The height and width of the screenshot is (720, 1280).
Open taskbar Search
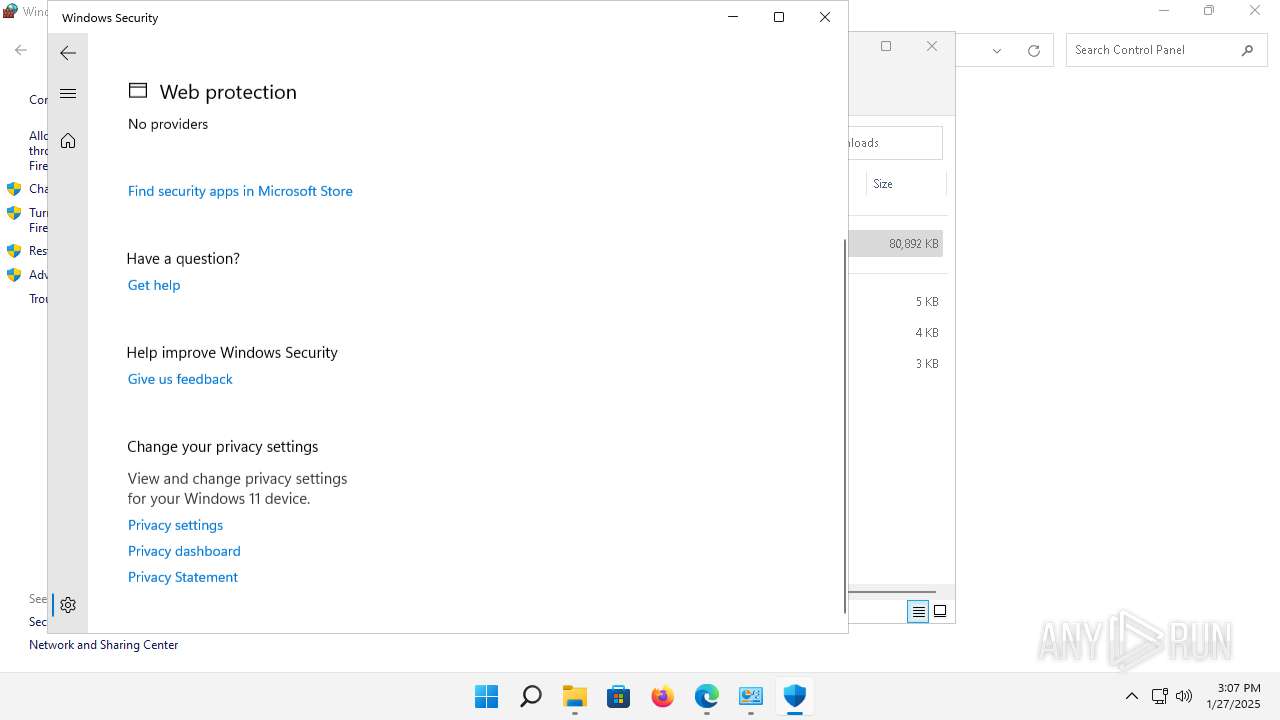coord(531,696)
